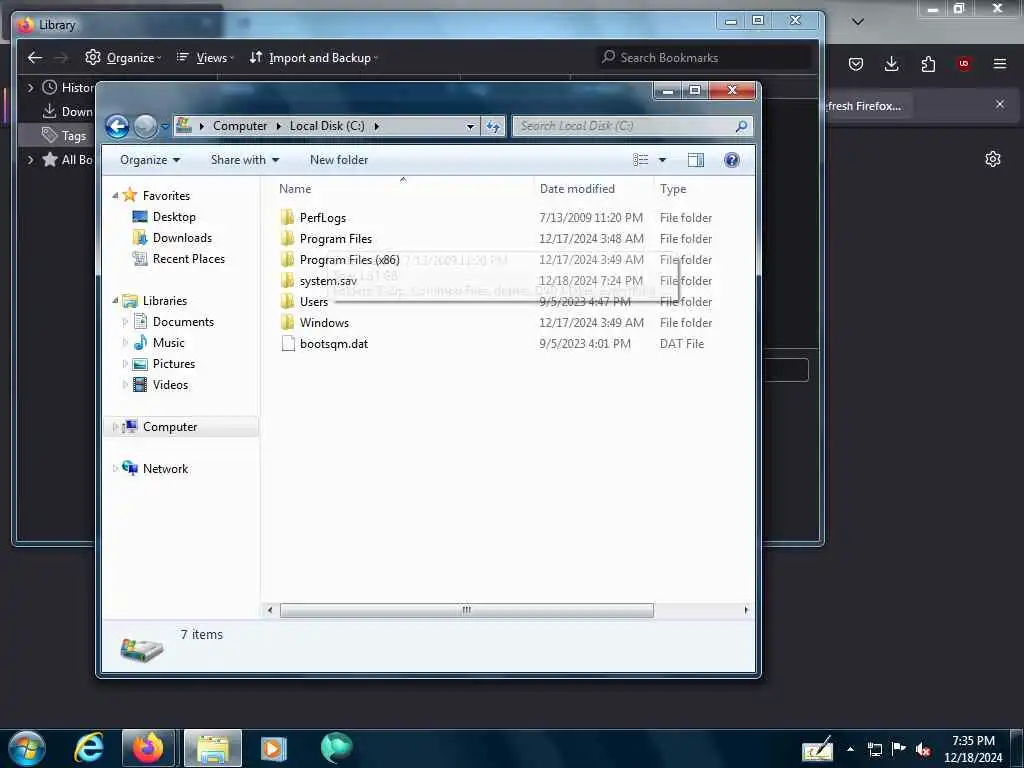Open the Documents library
Screen dimensions: 1024x768
click(183, 321)
